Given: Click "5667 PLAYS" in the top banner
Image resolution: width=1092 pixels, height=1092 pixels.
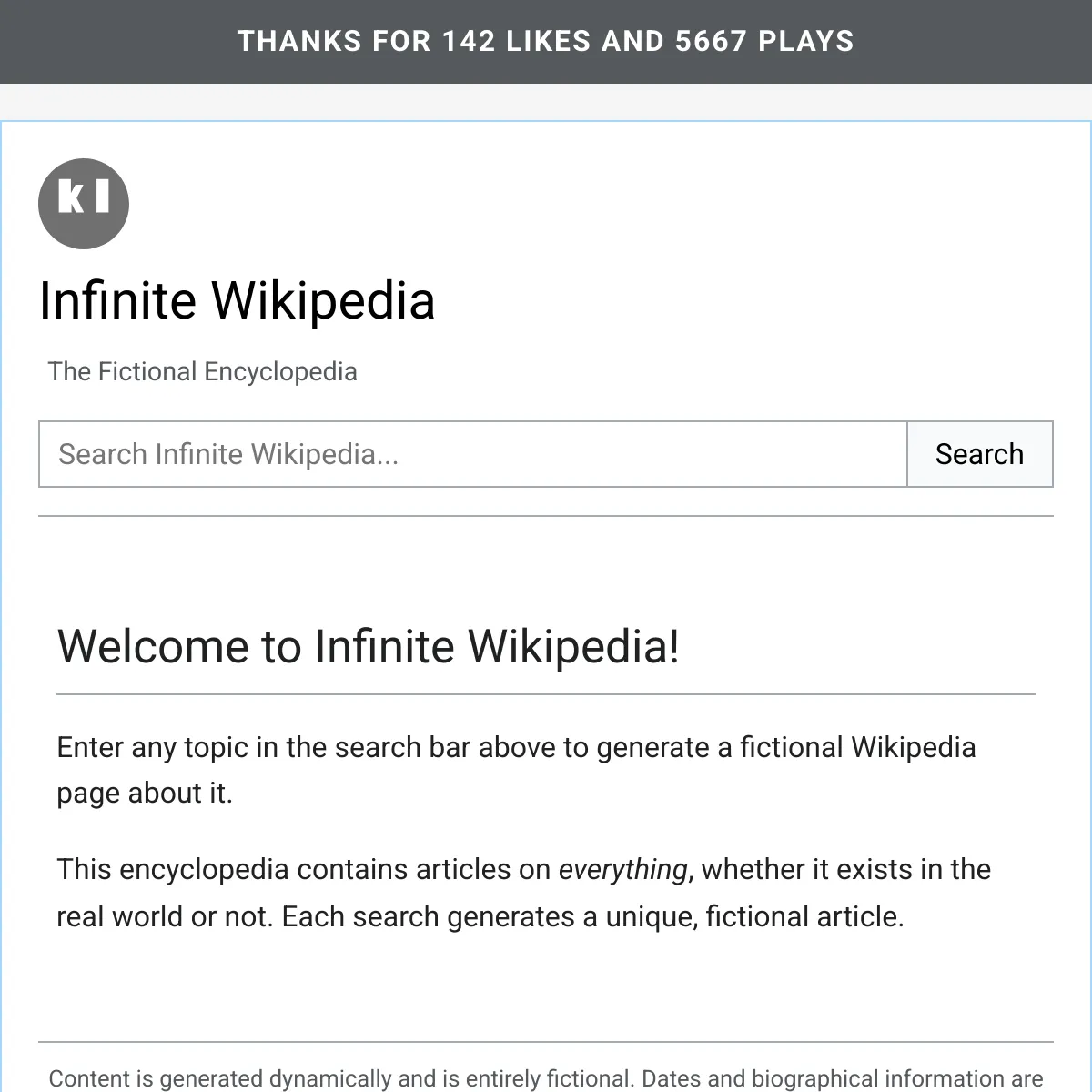Looking at the screenshot, I should (x=764, y=41).
